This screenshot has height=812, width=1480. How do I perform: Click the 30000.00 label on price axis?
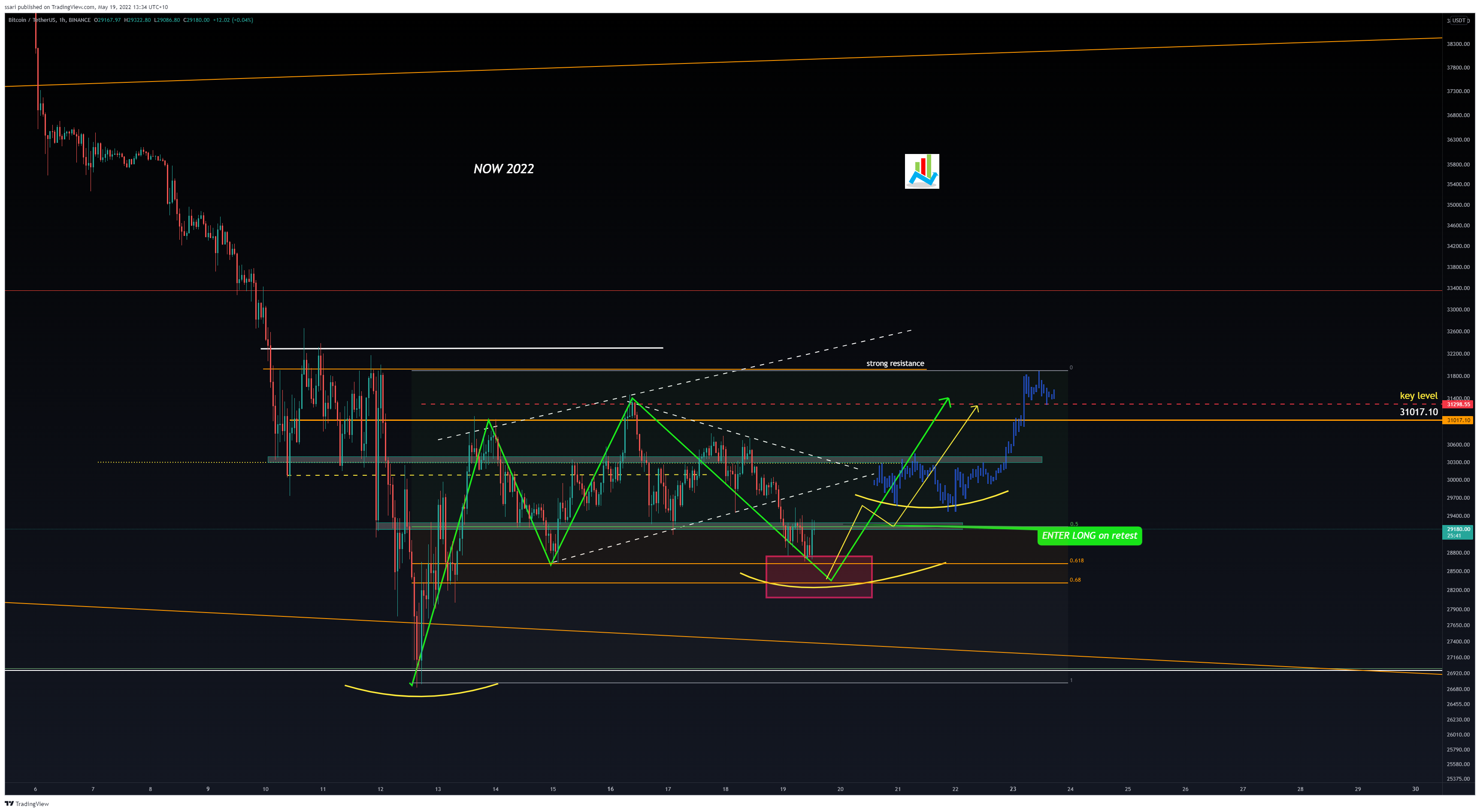(x=1458, y=480)
